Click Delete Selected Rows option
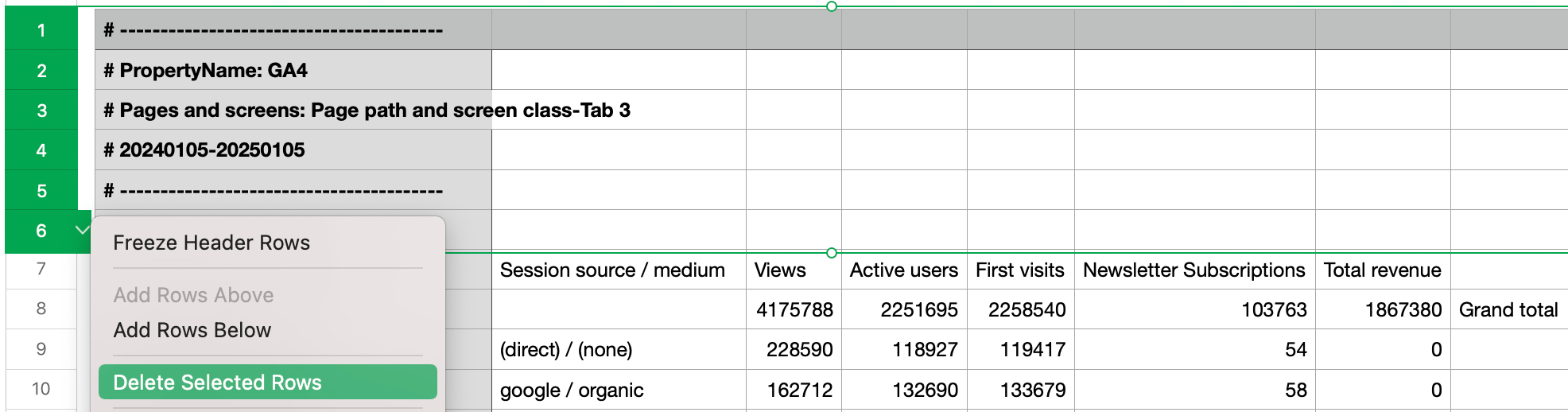Viewport: 1568px width, 412px height. coord(268,382)
